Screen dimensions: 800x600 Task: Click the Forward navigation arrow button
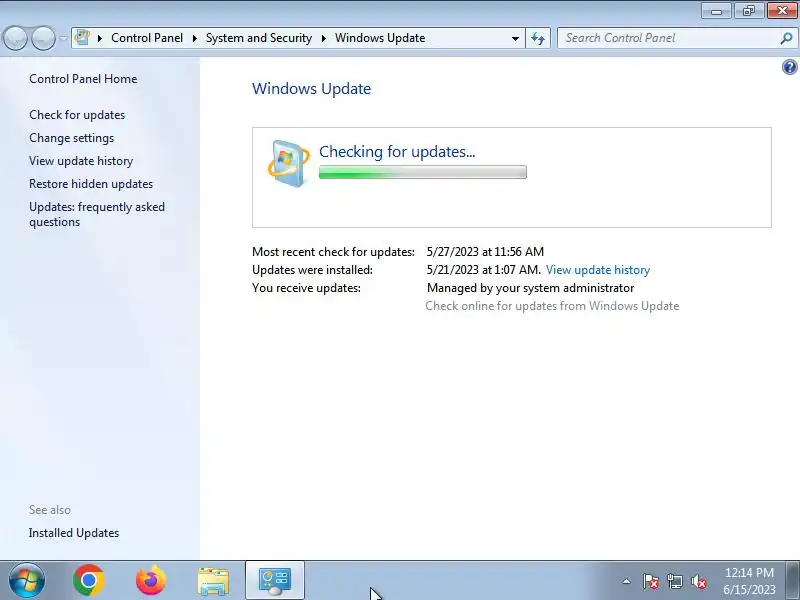coord(44,38)
